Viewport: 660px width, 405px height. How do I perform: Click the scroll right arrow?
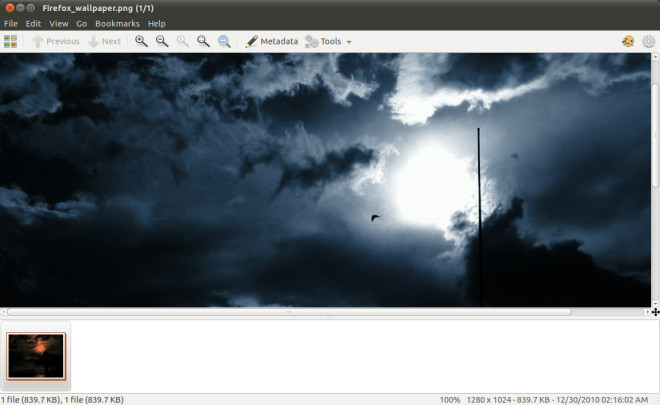(x=647, y=312)
